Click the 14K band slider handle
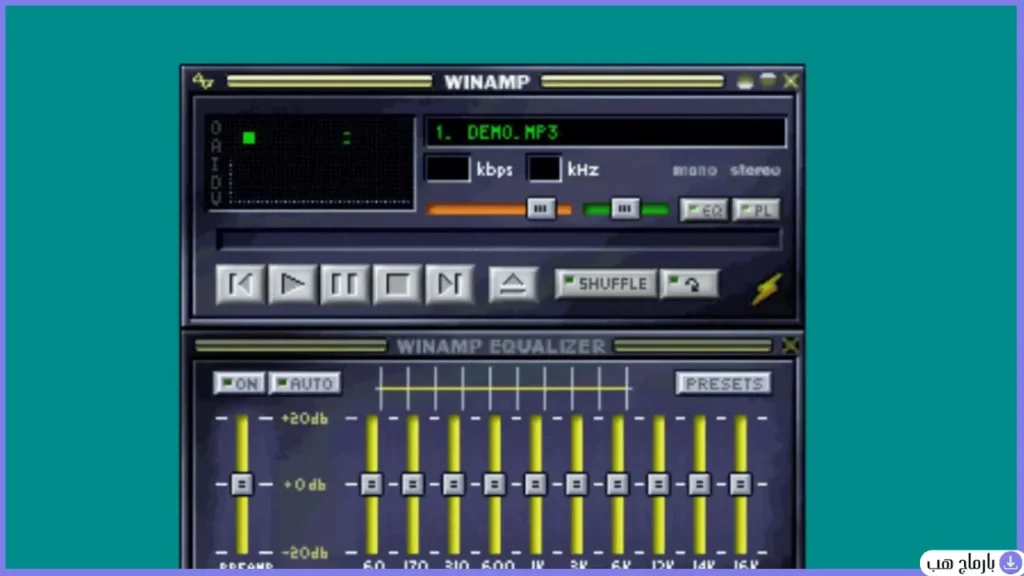The height and width of the screenshot is (576, 1024). coord(699,484)
